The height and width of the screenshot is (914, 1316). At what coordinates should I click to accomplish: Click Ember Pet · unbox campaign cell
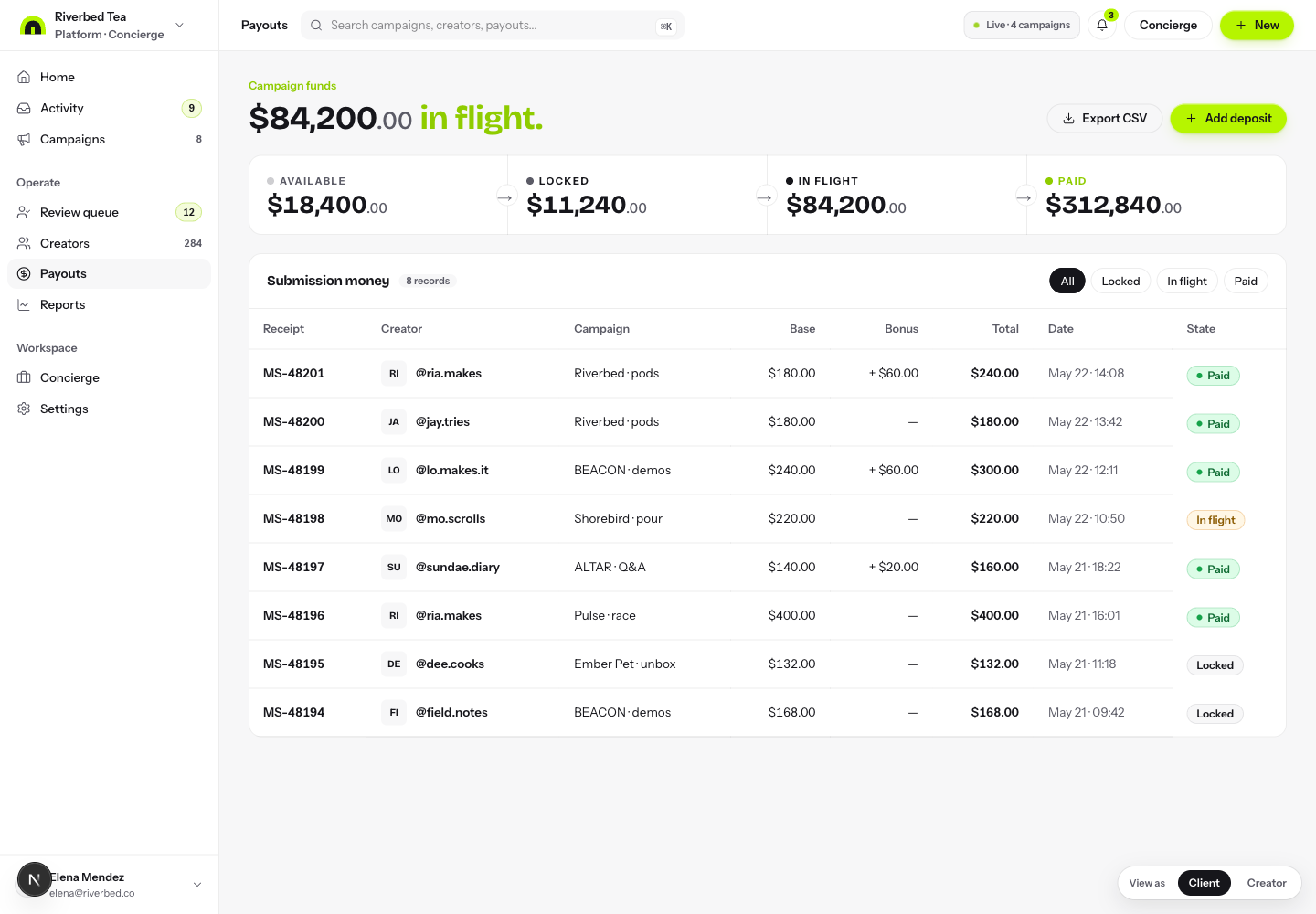[625, 664]
